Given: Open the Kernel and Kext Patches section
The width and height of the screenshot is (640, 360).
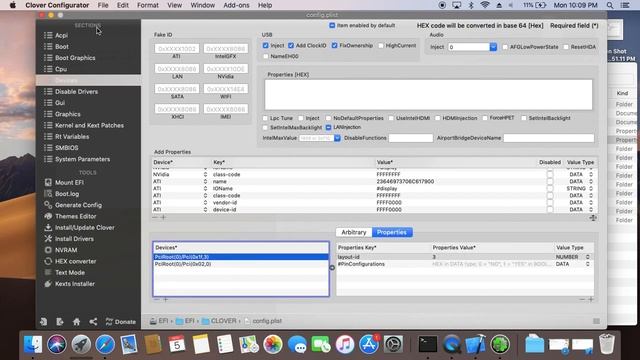Looking at the screenshot, I should [x=89, y=126].
